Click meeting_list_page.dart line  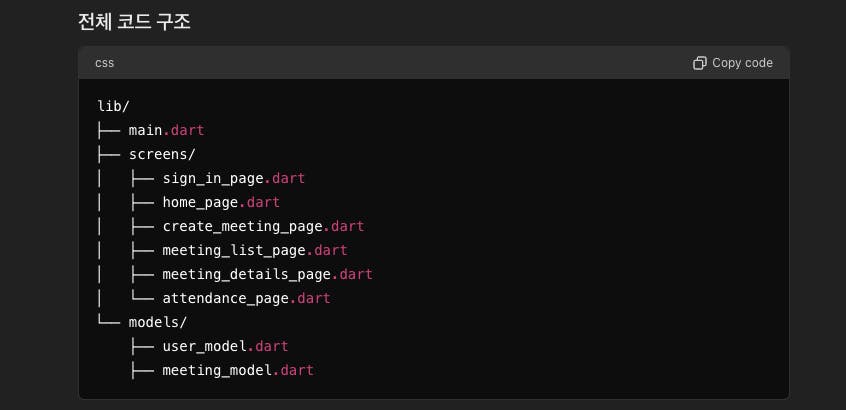click(255, 250)
